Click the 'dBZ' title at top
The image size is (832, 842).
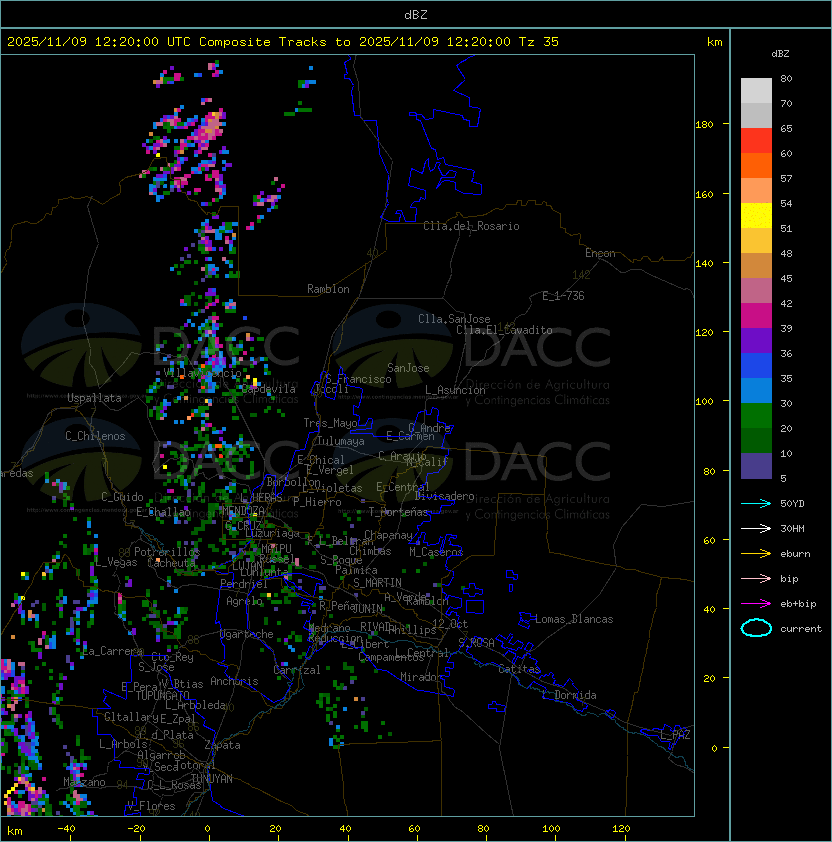[416, 15]
